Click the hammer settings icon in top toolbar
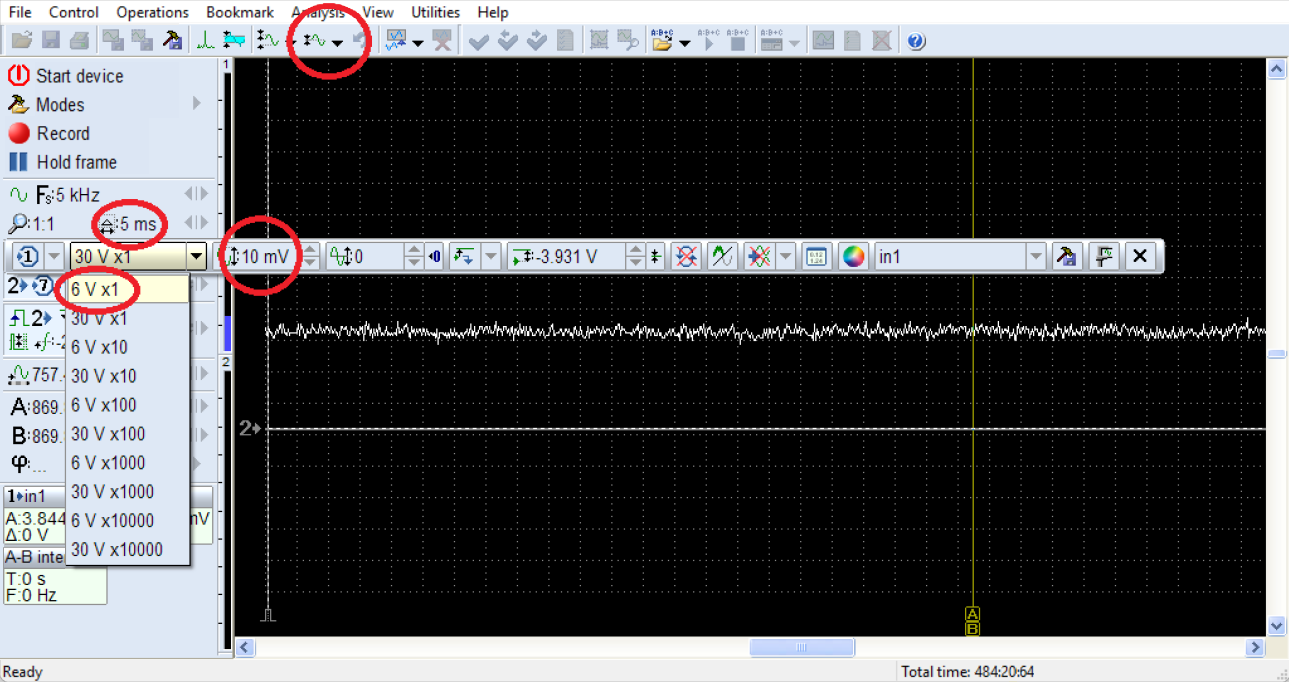This screenshot has height=682, width=1289. 173,41
